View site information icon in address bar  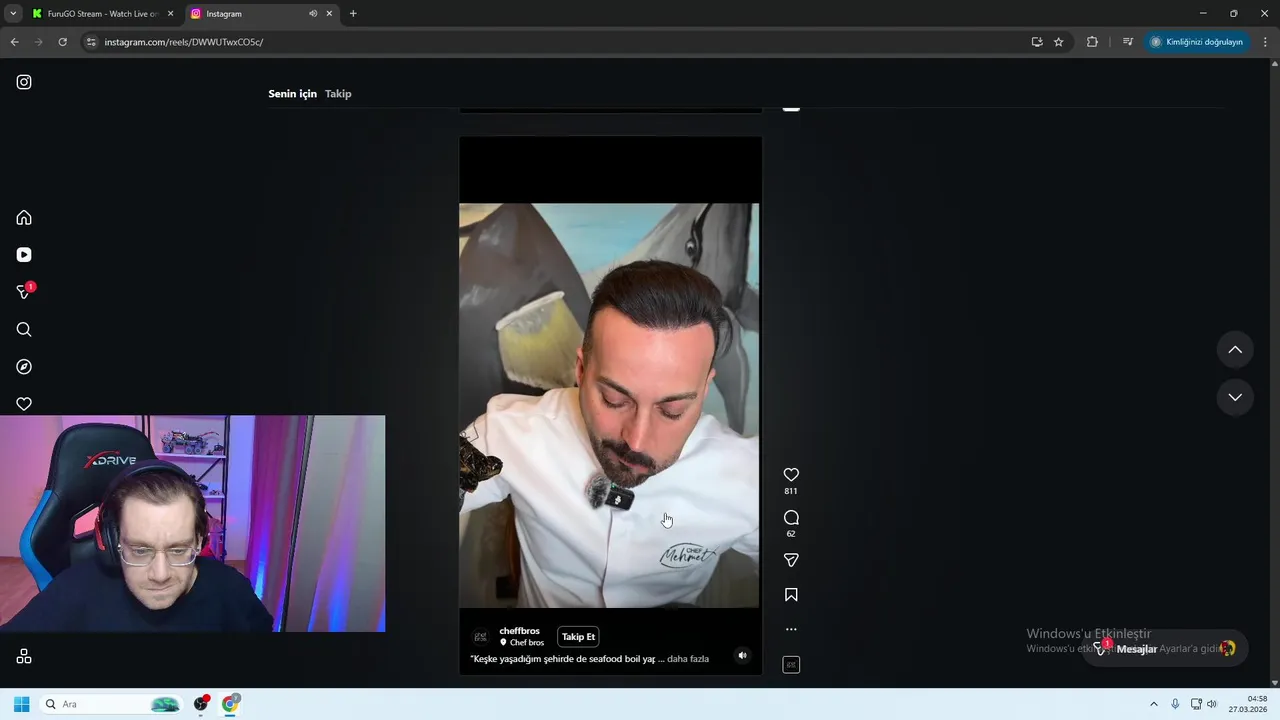point(91,42)
